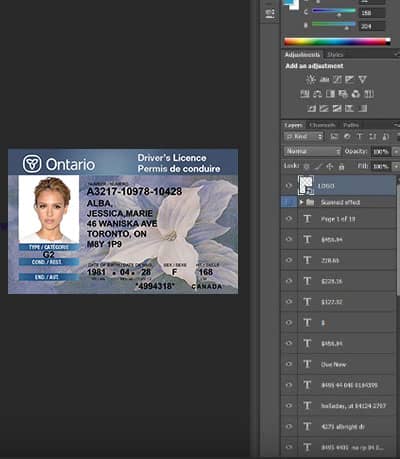Click the type icon of Due Now layer
Viewport: 400px width, 459px height.
pos(307,364)
